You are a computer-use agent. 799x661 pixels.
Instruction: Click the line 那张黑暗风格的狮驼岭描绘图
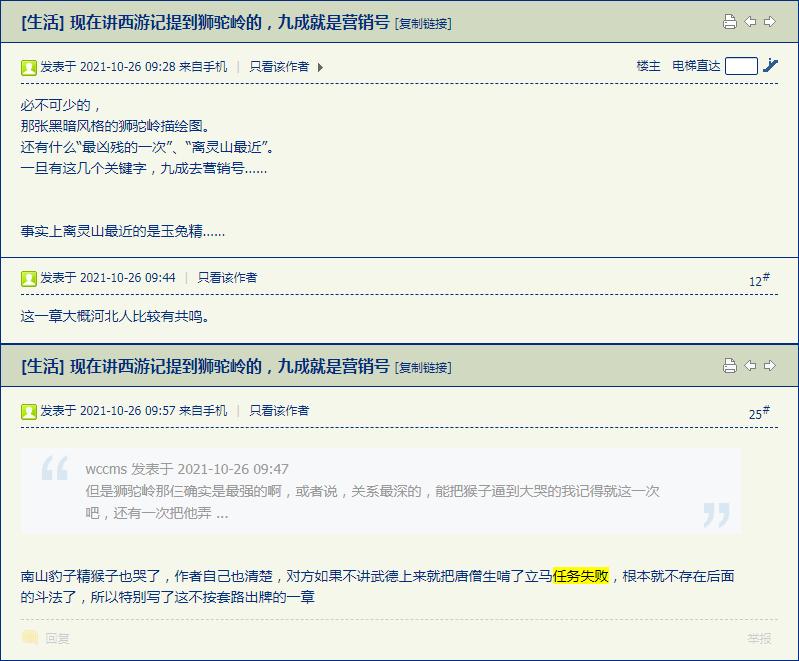pos(115,126)
